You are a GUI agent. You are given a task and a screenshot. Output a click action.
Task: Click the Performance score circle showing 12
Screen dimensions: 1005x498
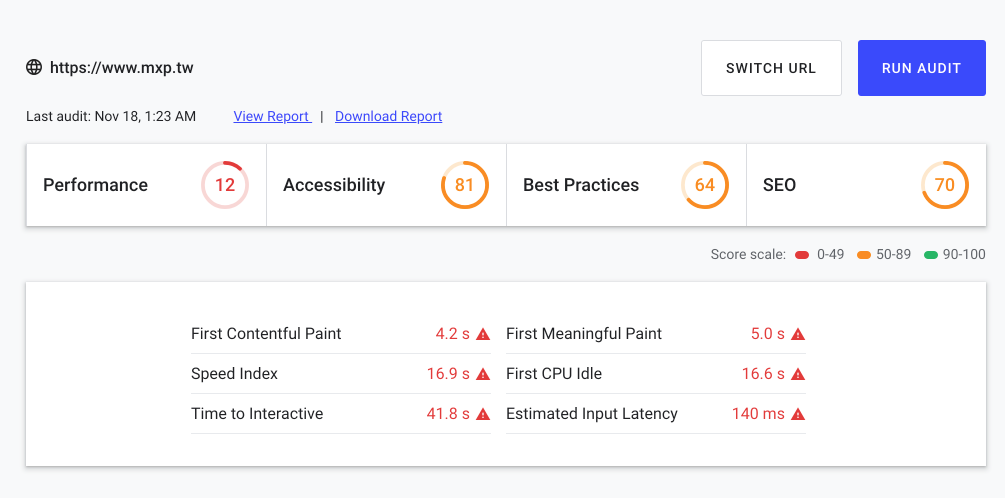[x=225, y=185]
